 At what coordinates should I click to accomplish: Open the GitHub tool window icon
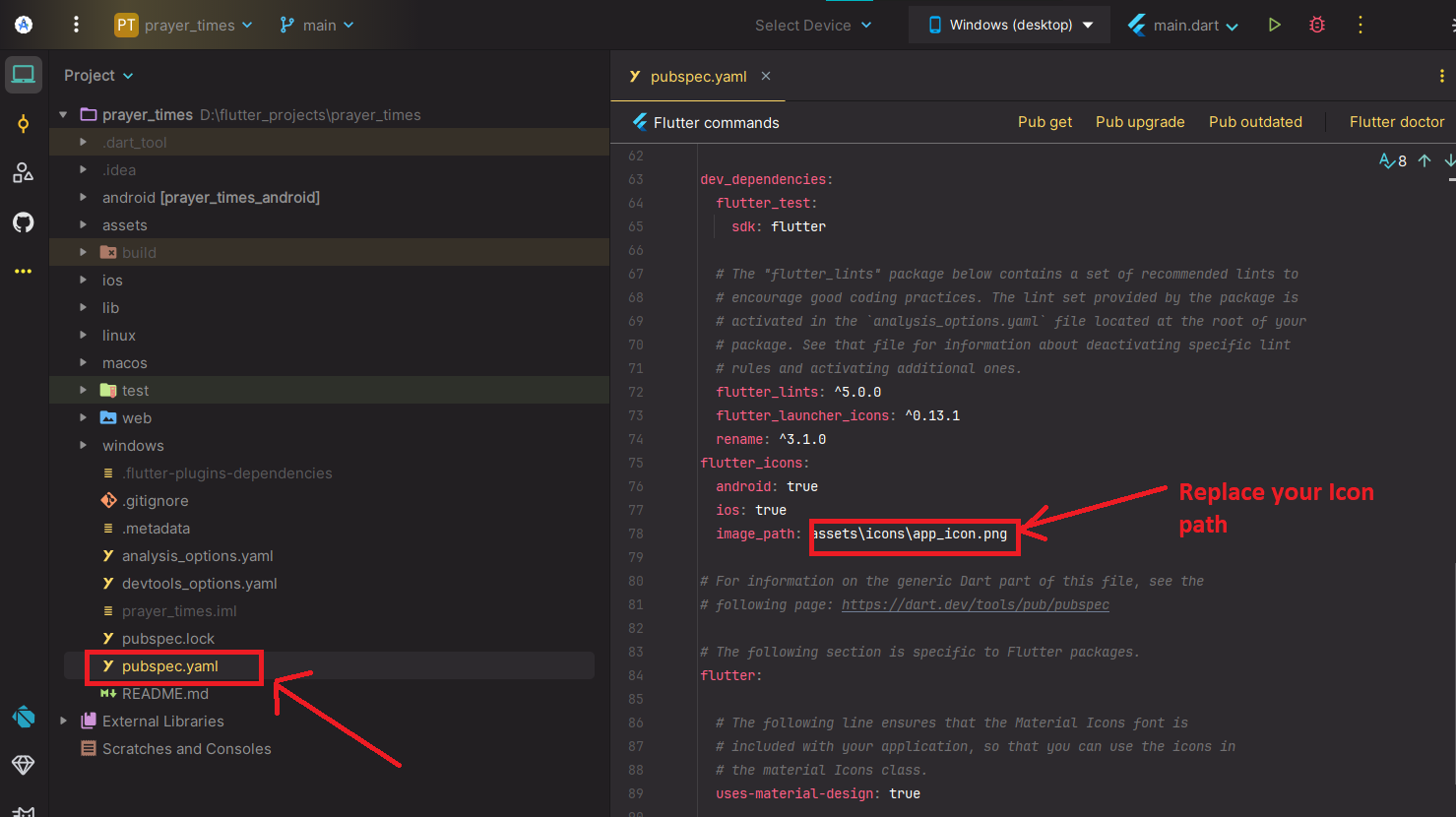click(23, 222)
